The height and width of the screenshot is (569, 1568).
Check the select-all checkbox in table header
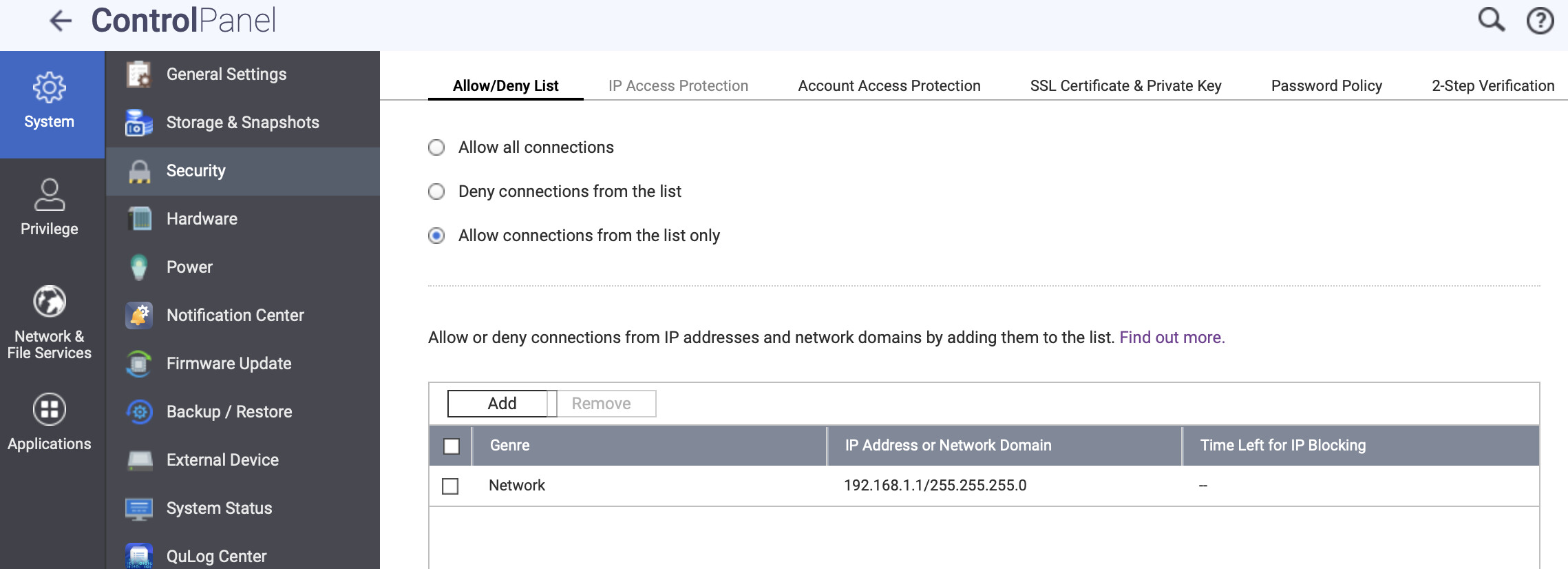452,446
